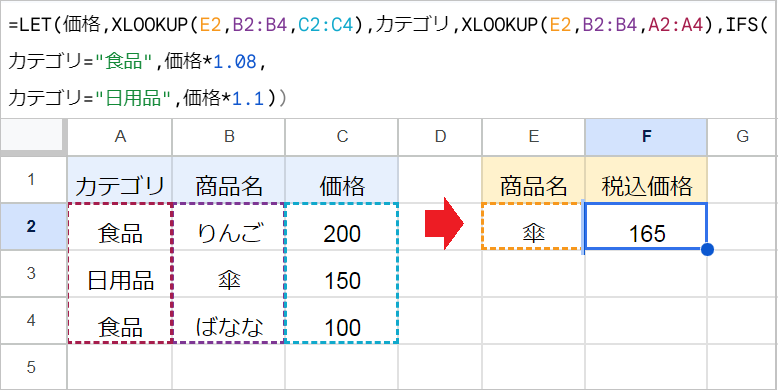Screen dimensions: 778x391
Task: Click cell F1 labeled 税込価格
Action: pos(646,180)
